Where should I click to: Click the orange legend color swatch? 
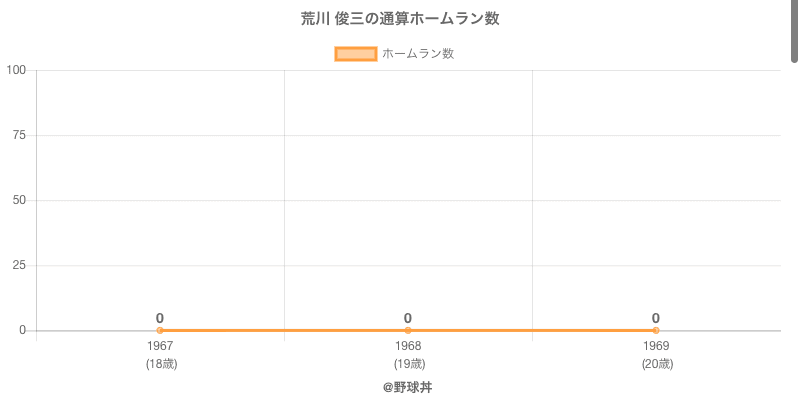point(355,54)
